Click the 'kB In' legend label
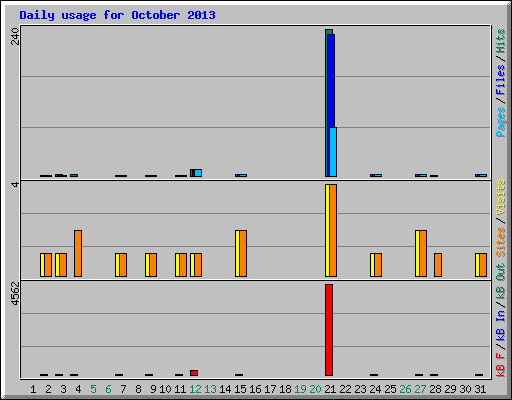Viewport: 512px width, 400px height. pos(501,326)
